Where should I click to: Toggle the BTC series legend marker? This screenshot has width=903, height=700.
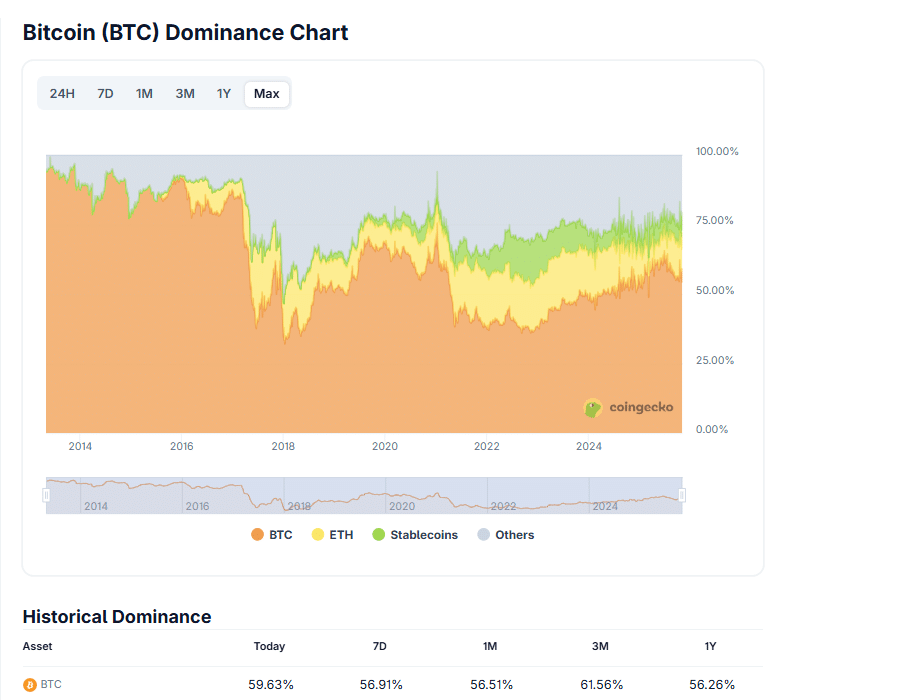257,535
